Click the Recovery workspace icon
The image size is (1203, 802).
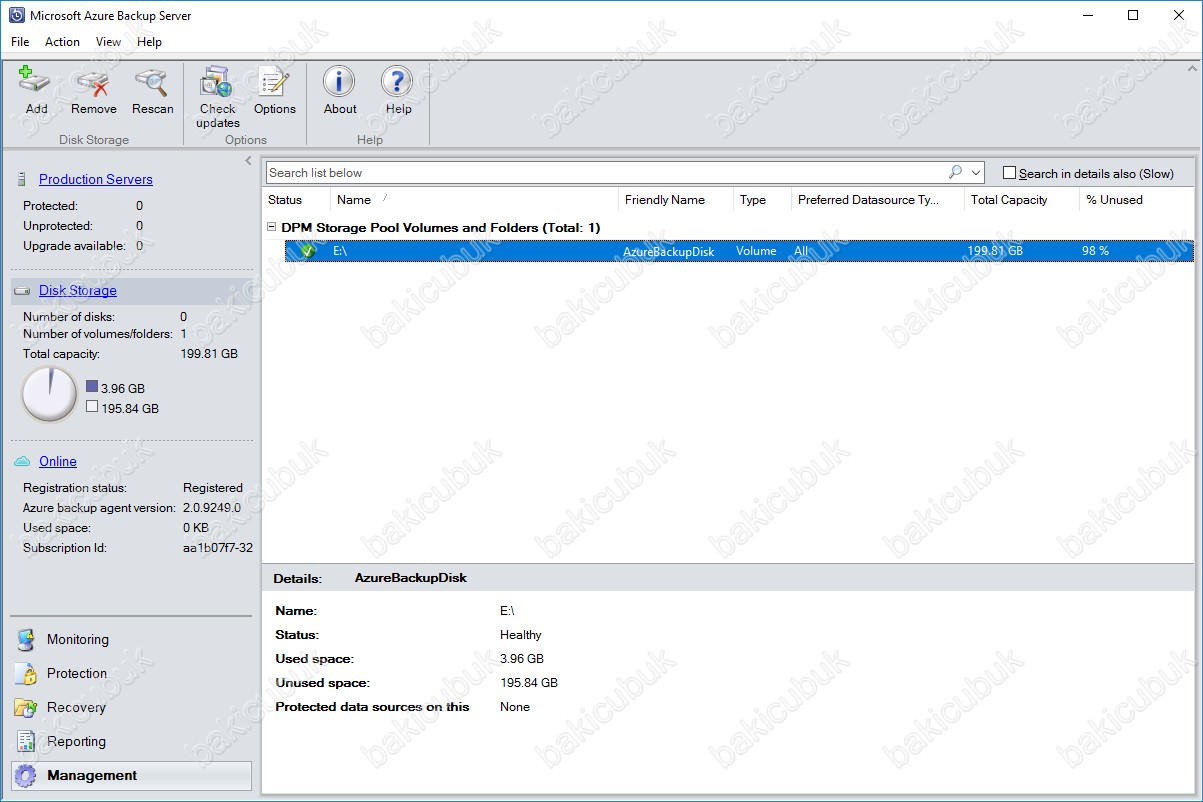26,708
